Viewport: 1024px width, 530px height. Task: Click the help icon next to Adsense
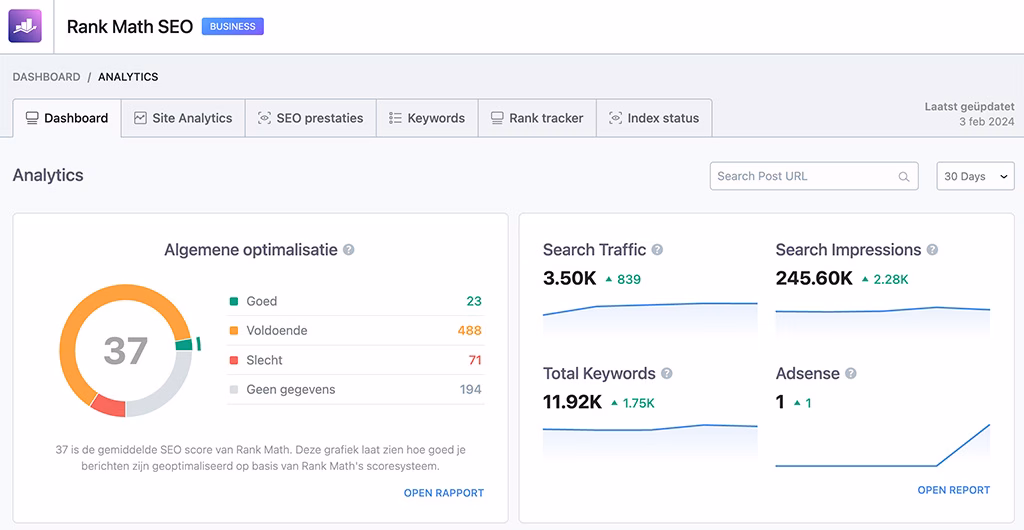(x=850, y=373)
